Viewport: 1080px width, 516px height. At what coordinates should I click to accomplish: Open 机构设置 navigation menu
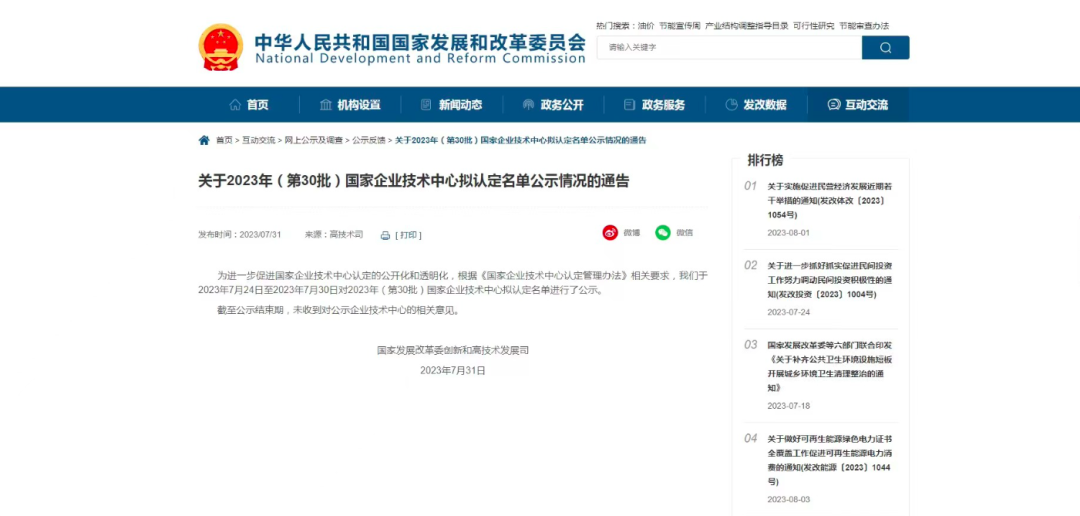tap(350, 105)
